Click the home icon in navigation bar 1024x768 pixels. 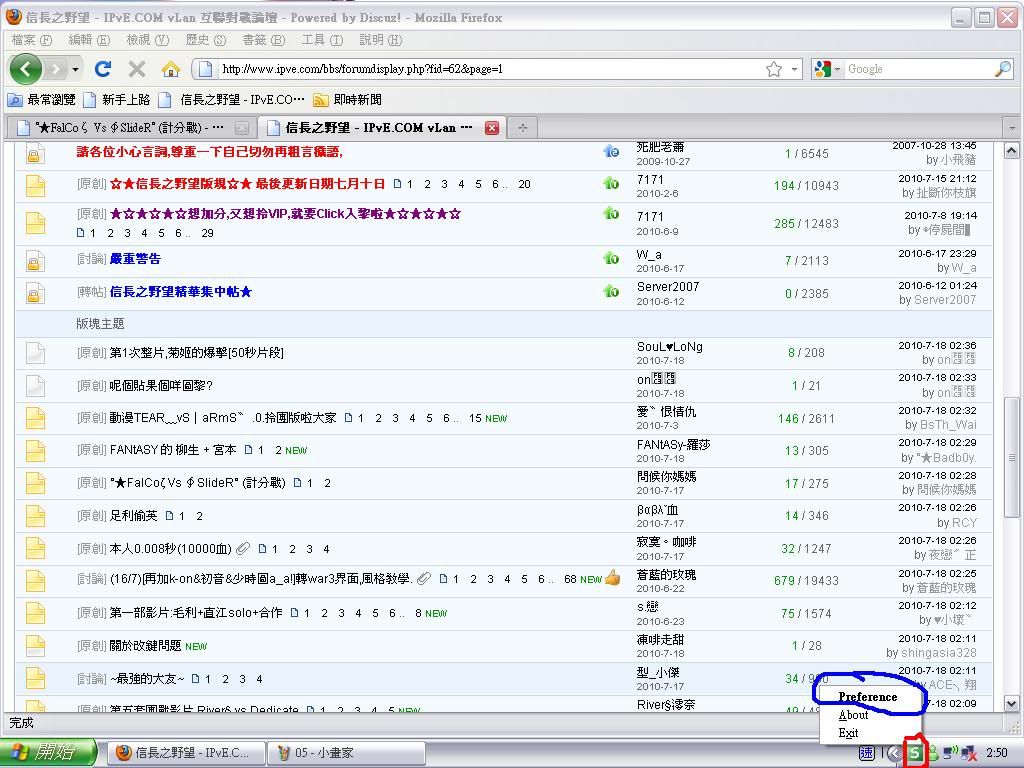(x=171, y=69)
